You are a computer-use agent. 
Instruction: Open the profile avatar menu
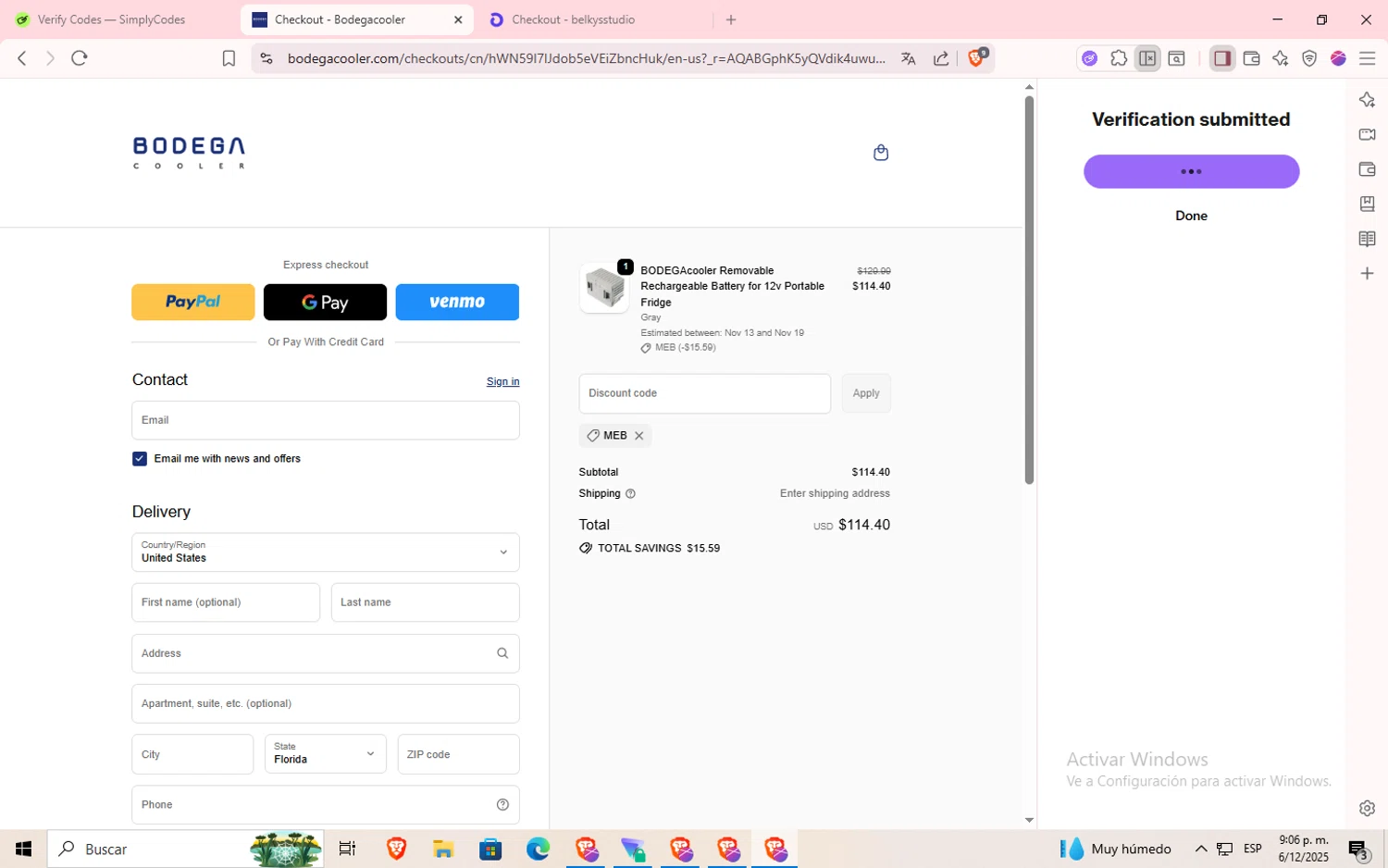tap(1338, 58)
